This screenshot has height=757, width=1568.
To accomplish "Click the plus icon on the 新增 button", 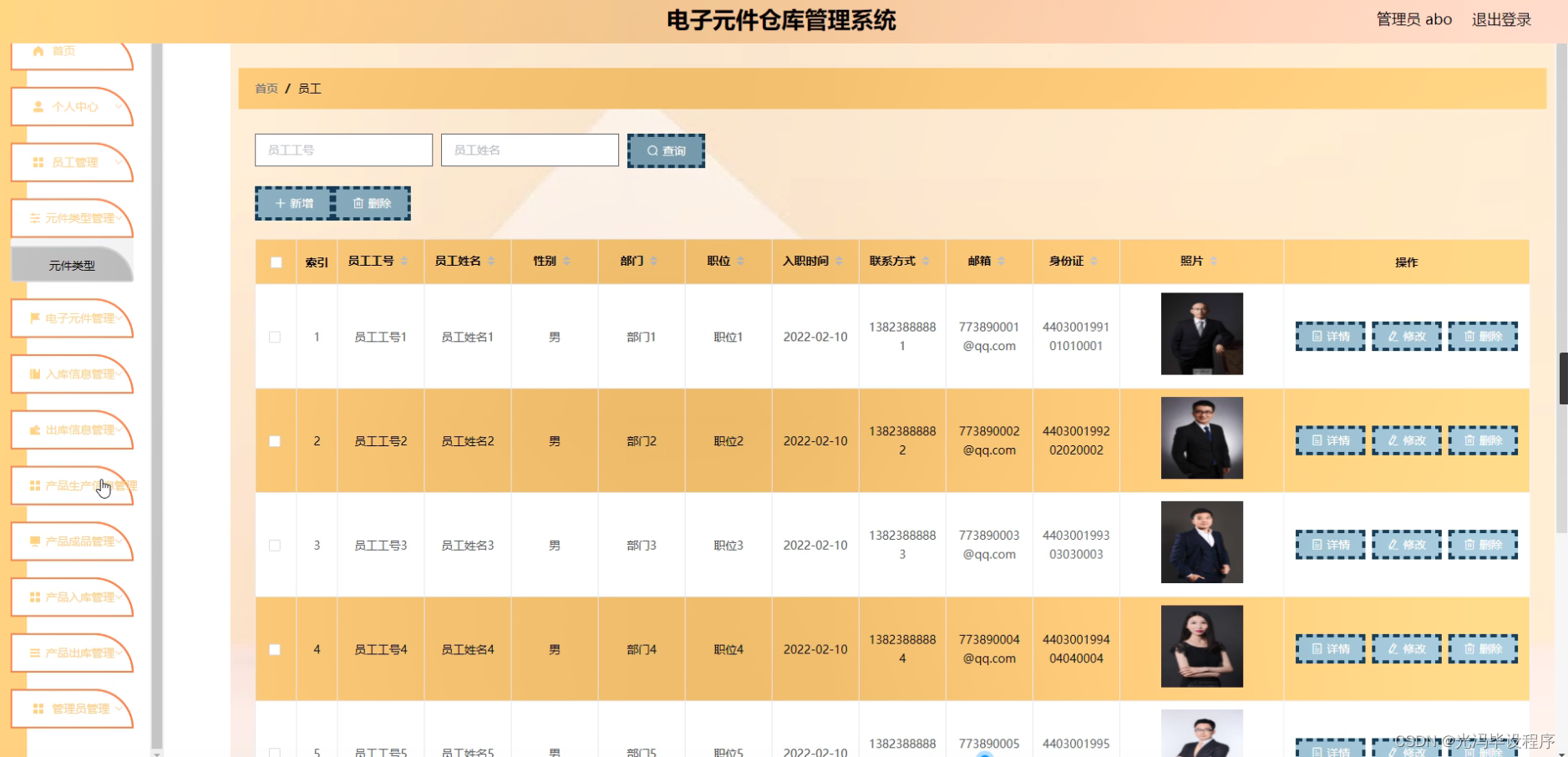I will [x=281, y=202].
